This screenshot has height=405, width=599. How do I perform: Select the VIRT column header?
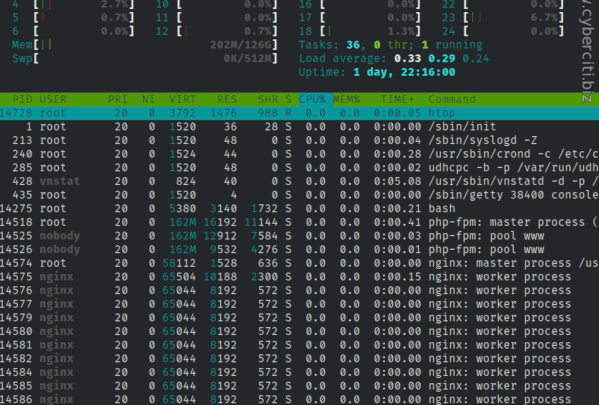point(182,99)
